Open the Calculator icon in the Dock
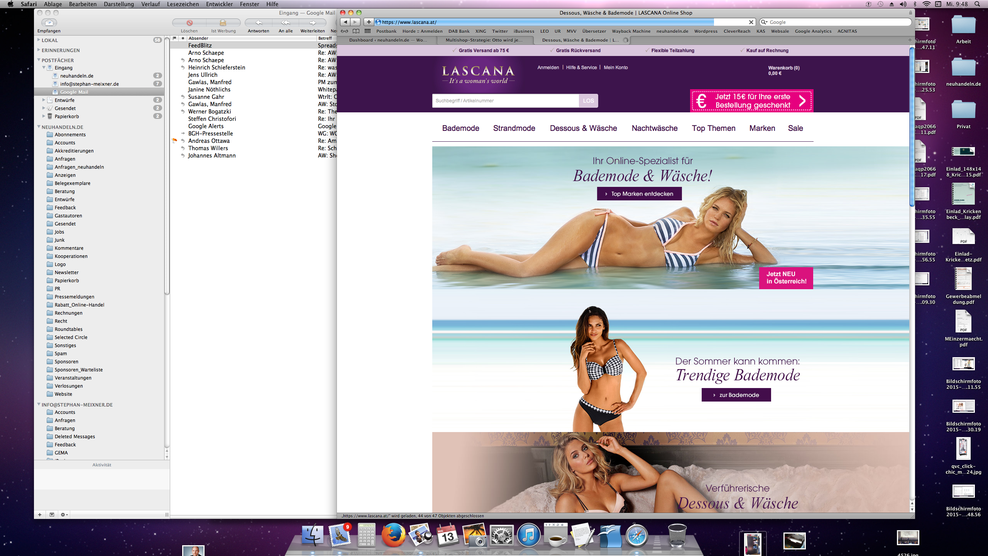988x556 pixels. [366, 535]
